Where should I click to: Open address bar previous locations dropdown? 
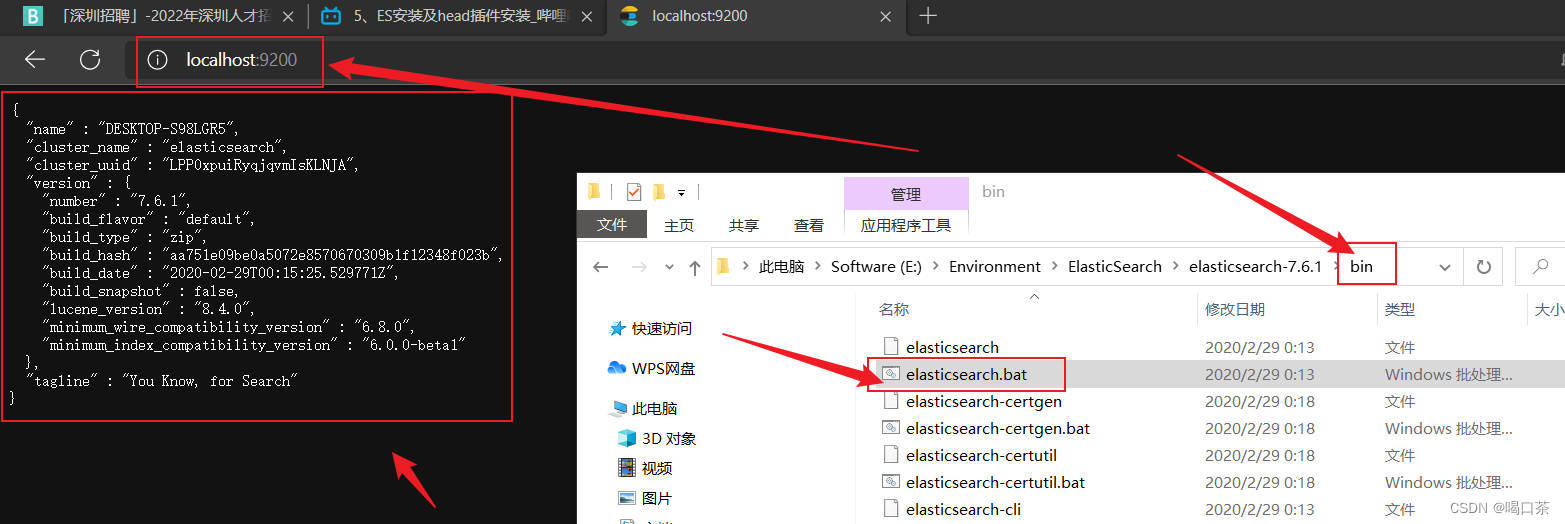[1445, 267]
